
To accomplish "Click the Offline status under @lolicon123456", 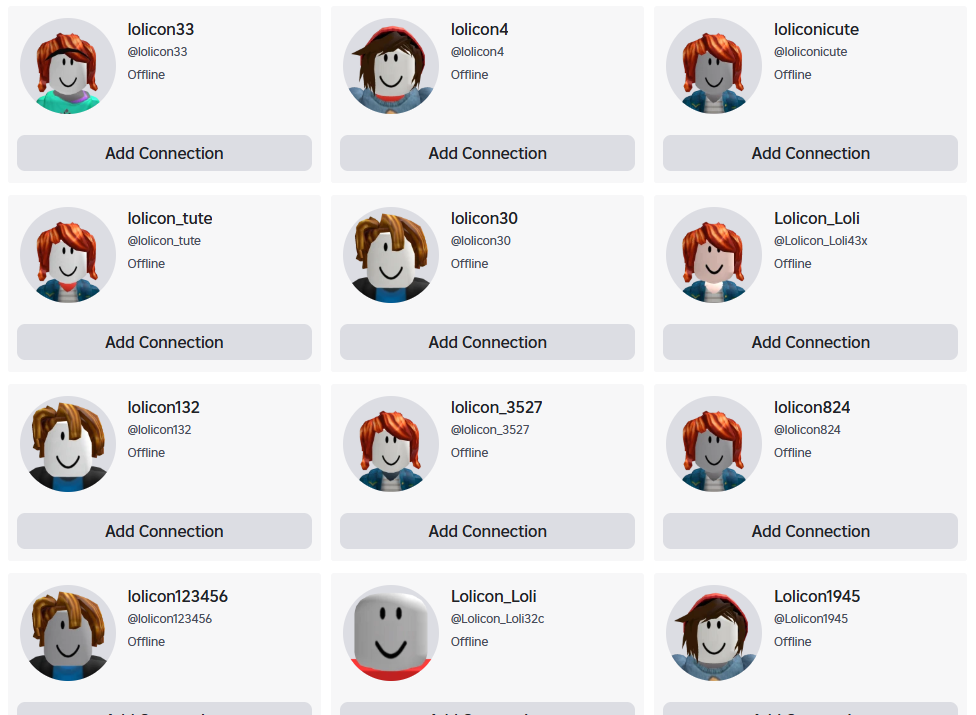I will pos(146,642).
